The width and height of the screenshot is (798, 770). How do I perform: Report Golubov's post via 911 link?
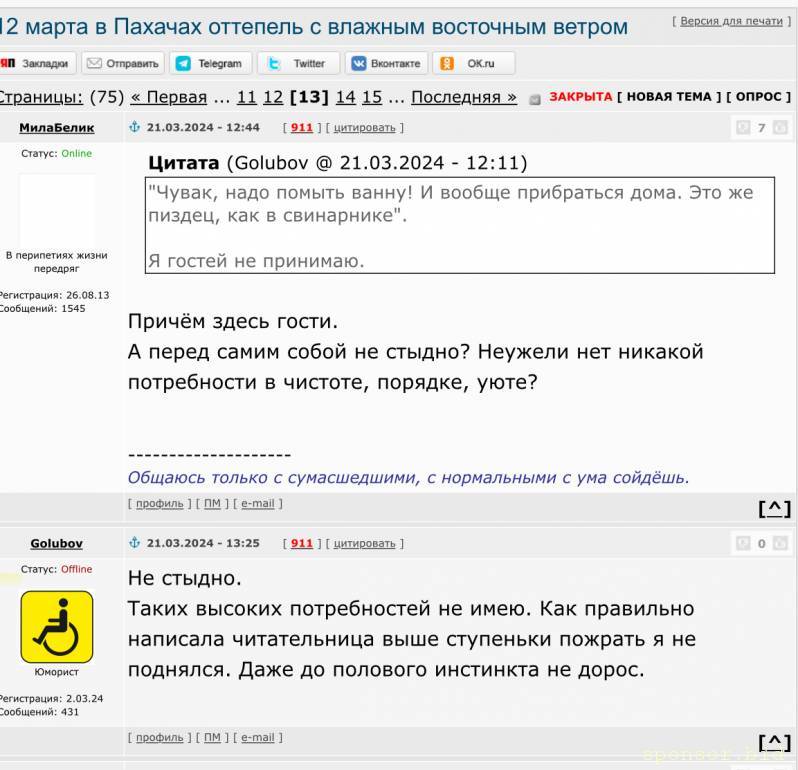301,543
